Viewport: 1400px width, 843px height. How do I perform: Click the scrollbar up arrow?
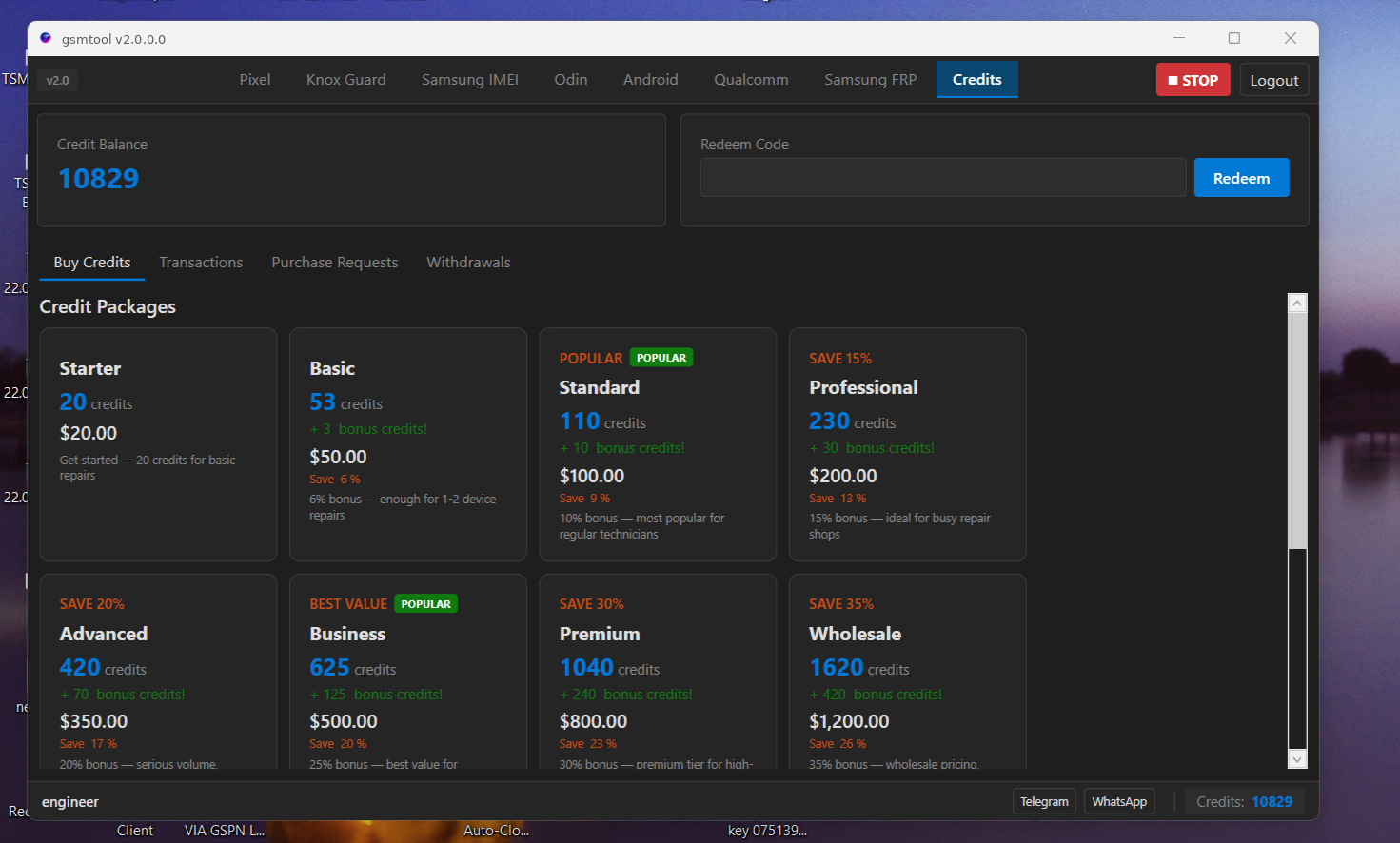pos(1297,304)
